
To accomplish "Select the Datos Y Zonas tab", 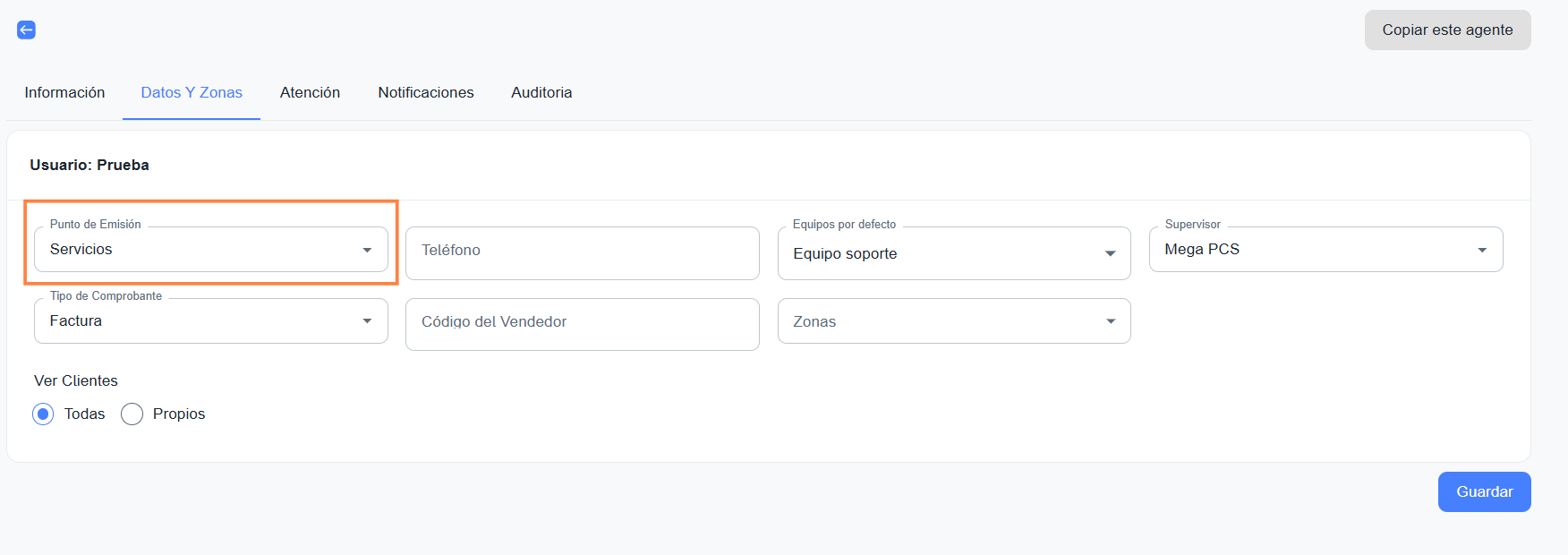I will pos(192,93).
